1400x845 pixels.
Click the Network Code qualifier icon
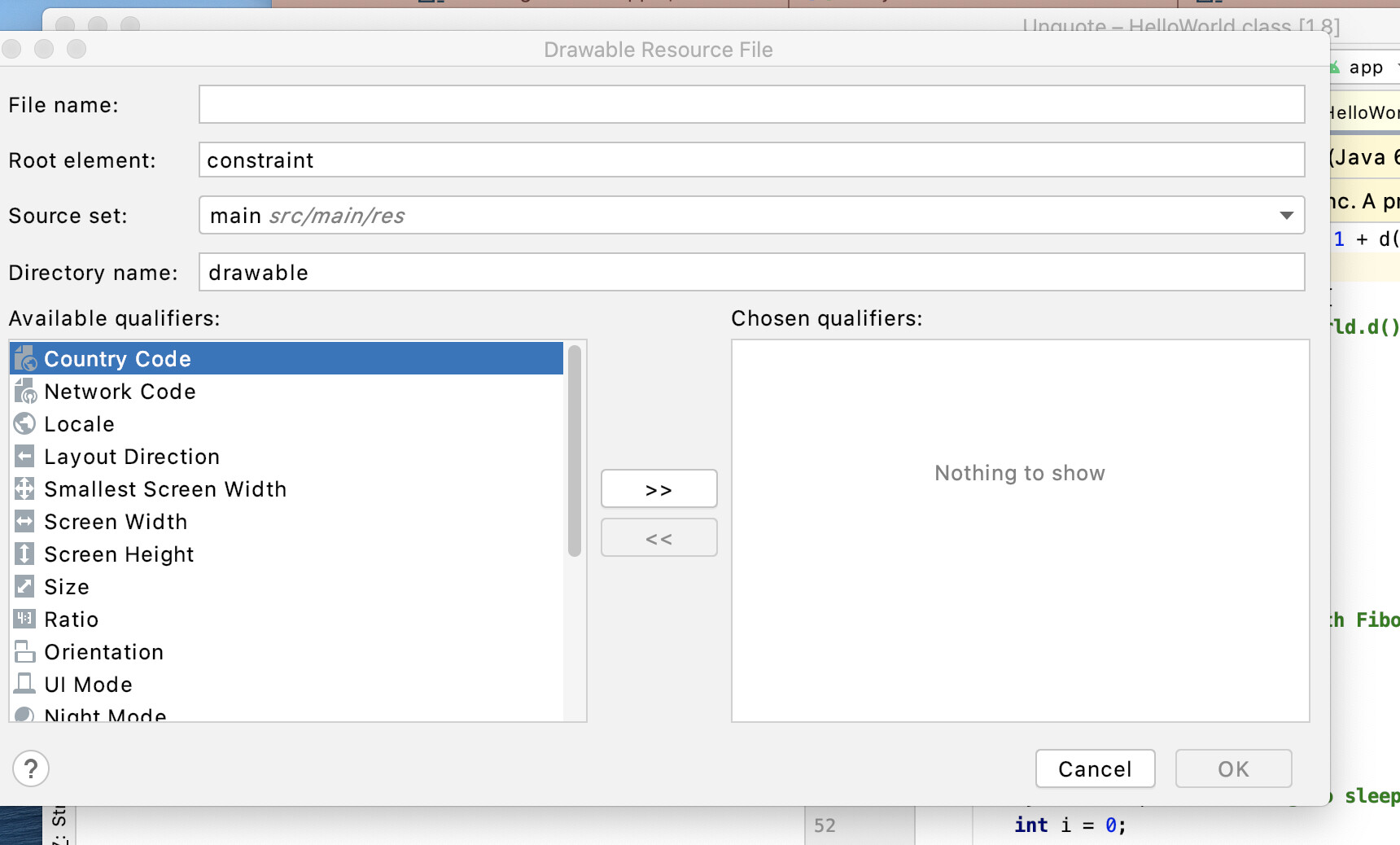(x=25, y=392)
